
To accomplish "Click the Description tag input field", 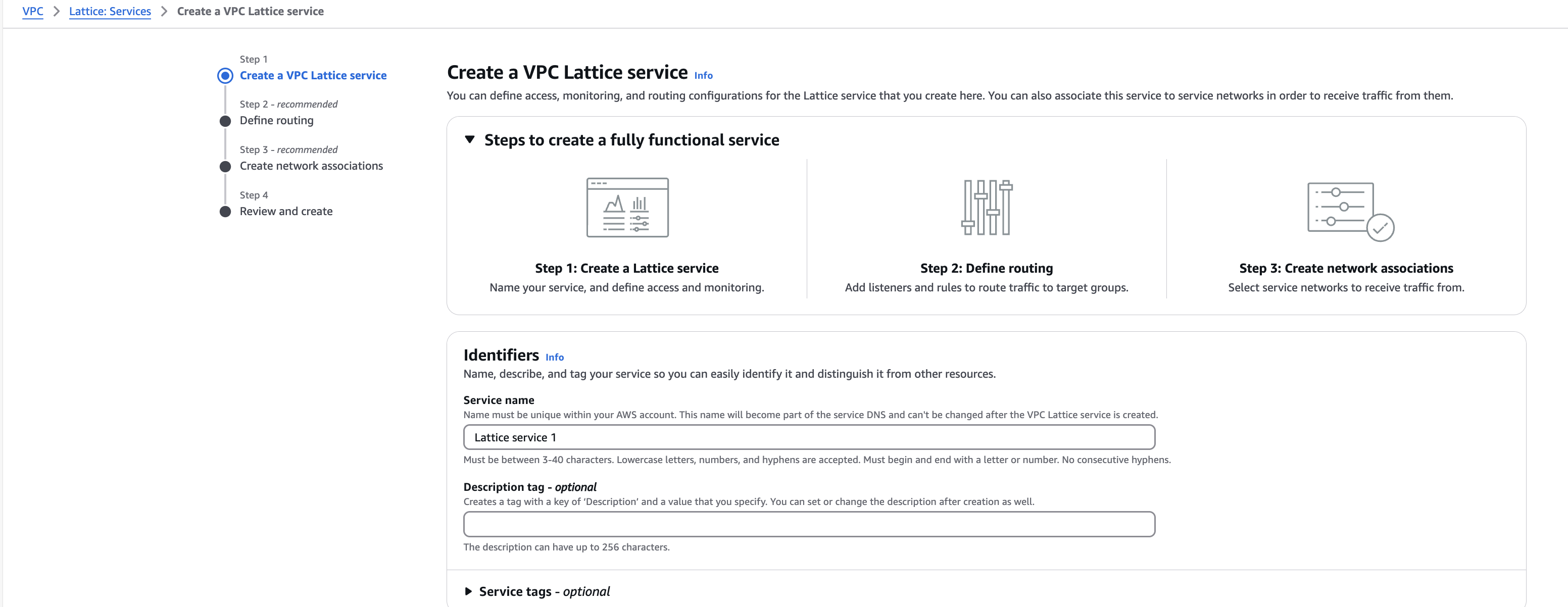I will pyautogui.click(x=809, y=524).
